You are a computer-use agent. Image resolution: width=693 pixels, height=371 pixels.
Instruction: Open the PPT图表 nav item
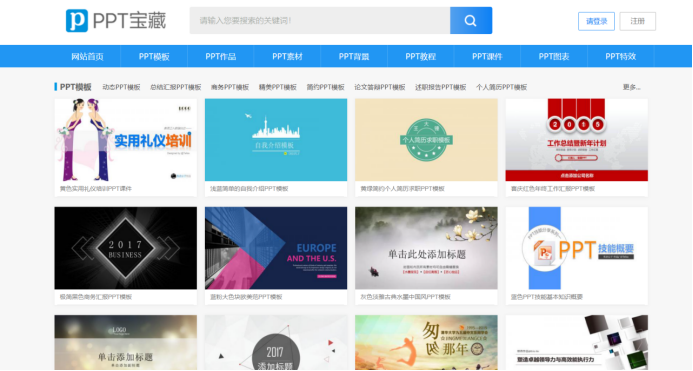pos(554,57)
